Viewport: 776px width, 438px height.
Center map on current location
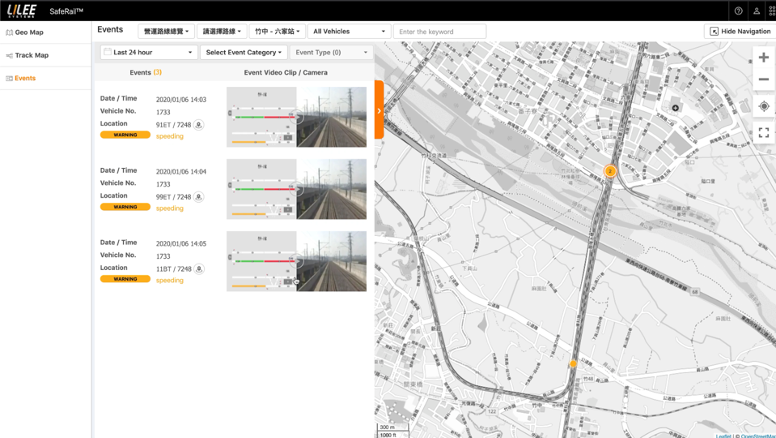tap(764, 106)
